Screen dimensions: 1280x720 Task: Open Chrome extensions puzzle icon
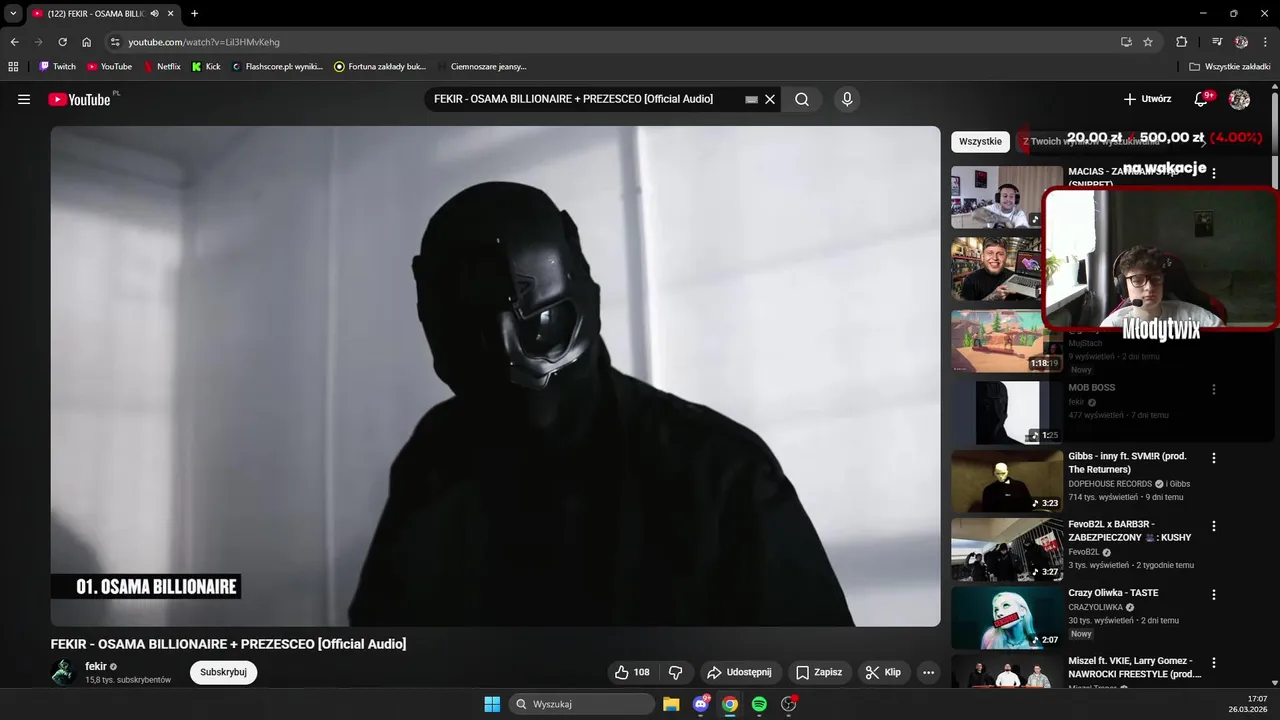pyautogui.click(x=1182, y=42)
